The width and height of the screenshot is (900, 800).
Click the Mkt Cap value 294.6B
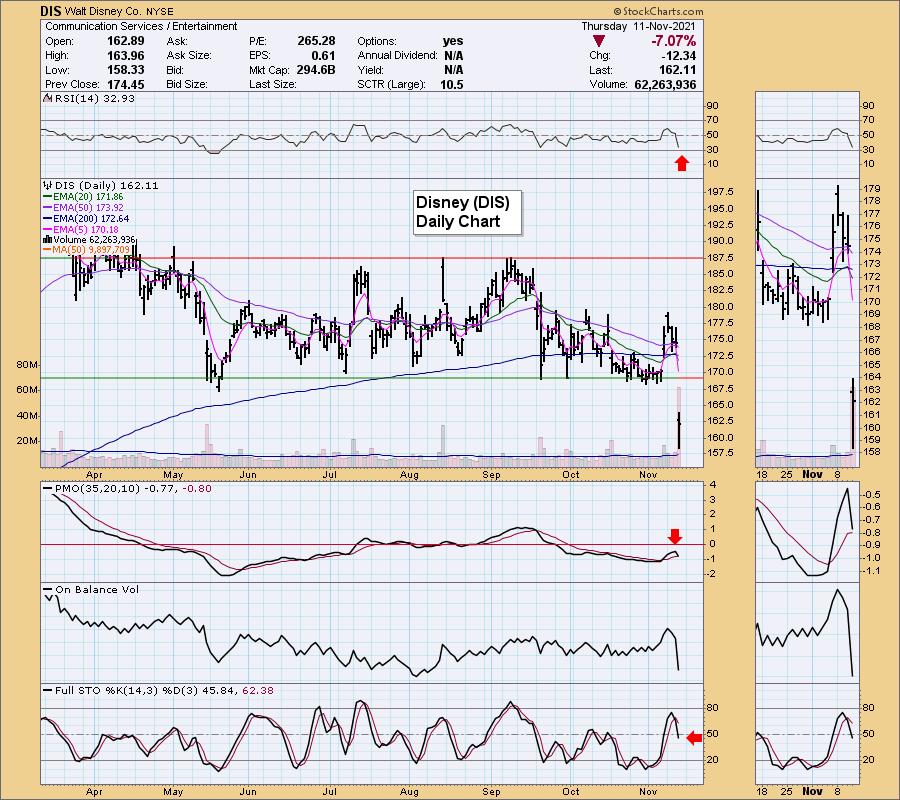[316, 69]
